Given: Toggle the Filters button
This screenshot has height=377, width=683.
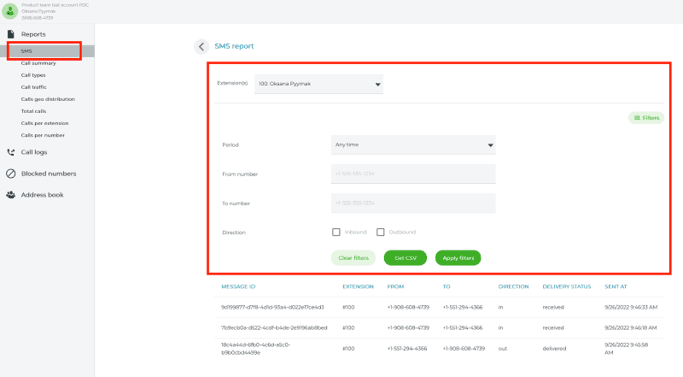Looking at the screenshot, I should pyautogui.click(x=646, y=118).
